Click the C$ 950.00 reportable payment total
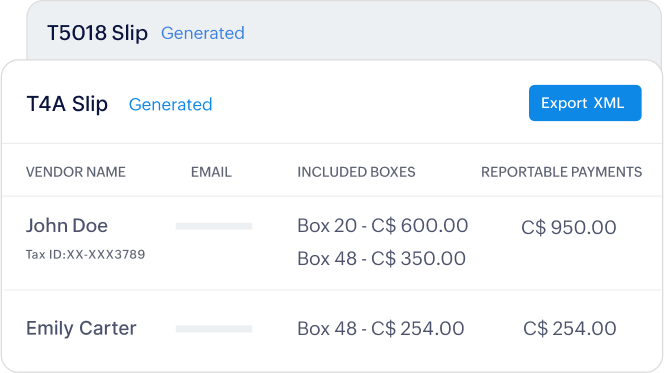 pyautogui.click(x=568, y=227)
